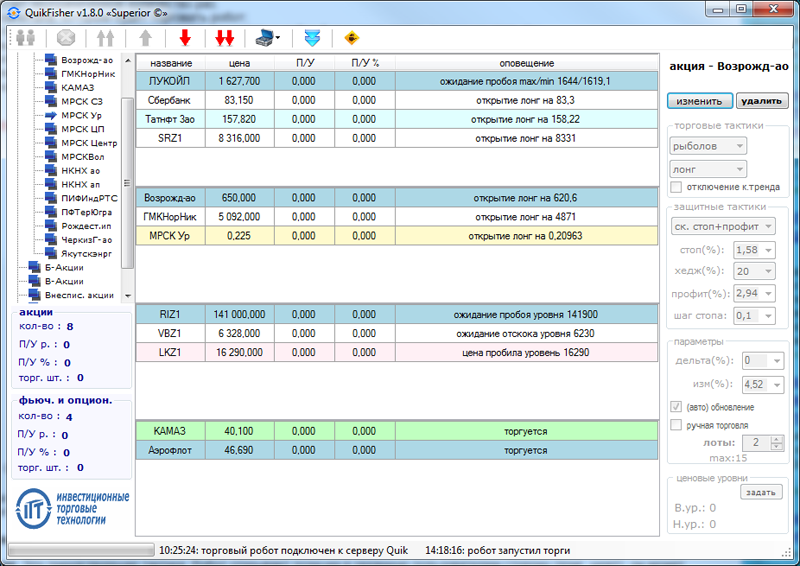Viewport: 800px width, 566px height.
Task: Toggle (авто) обновление checkbox
Action: 676,407
